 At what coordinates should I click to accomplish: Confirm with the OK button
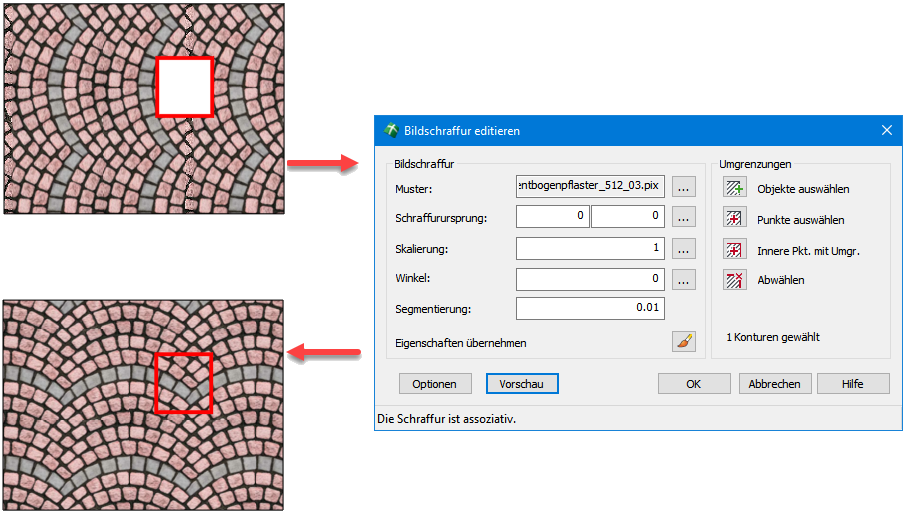point(693,384)
